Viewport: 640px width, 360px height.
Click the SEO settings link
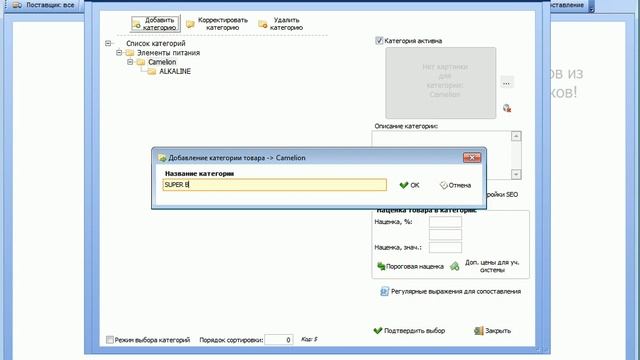click(502, 195)
